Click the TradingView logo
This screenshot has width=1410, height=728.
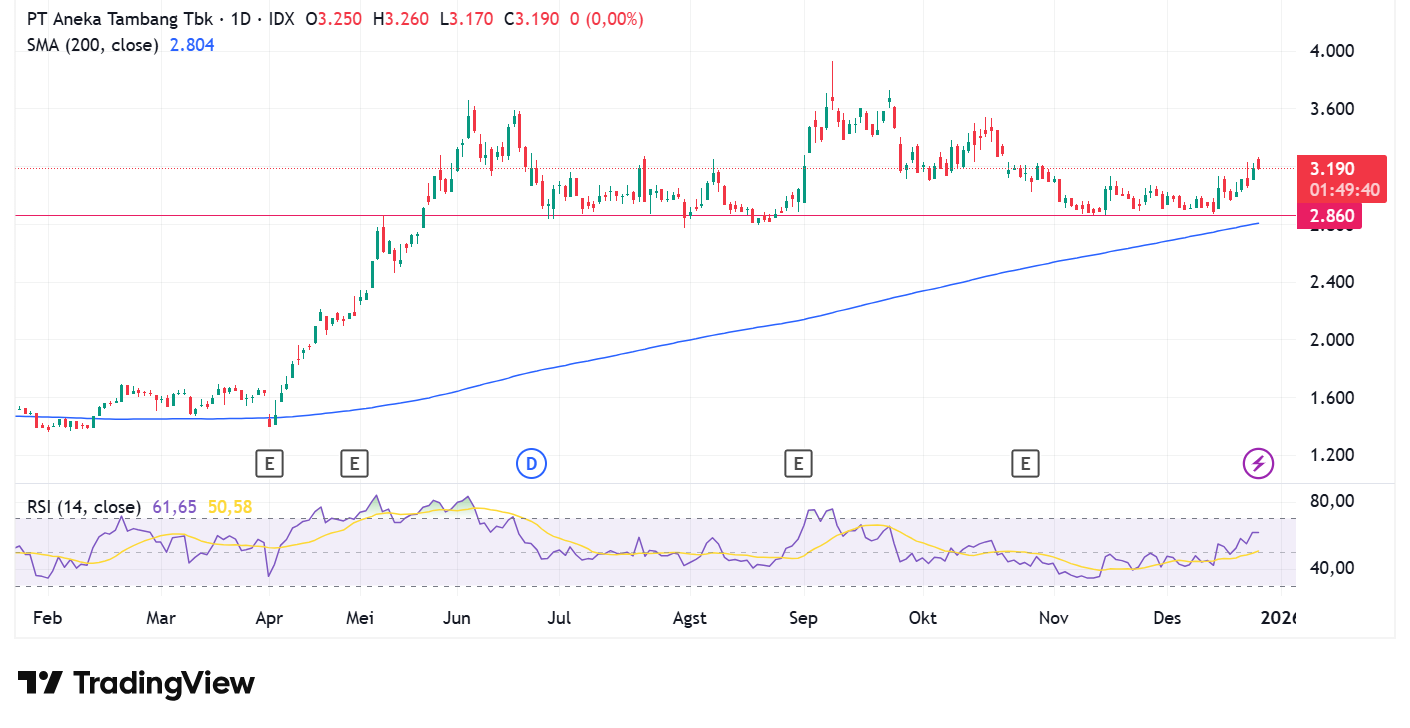point(136,683)
